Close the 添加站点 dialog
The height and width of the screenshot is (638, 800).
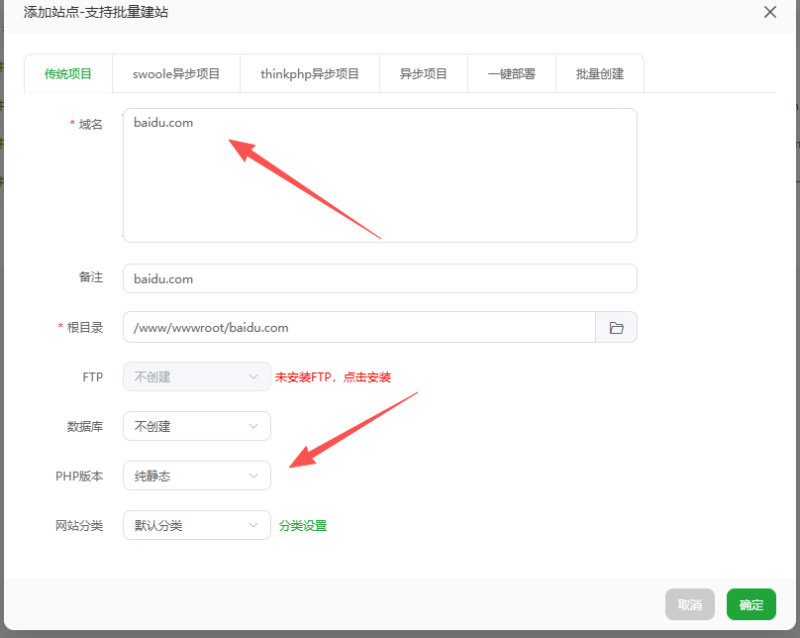click(x=769, y=12)
